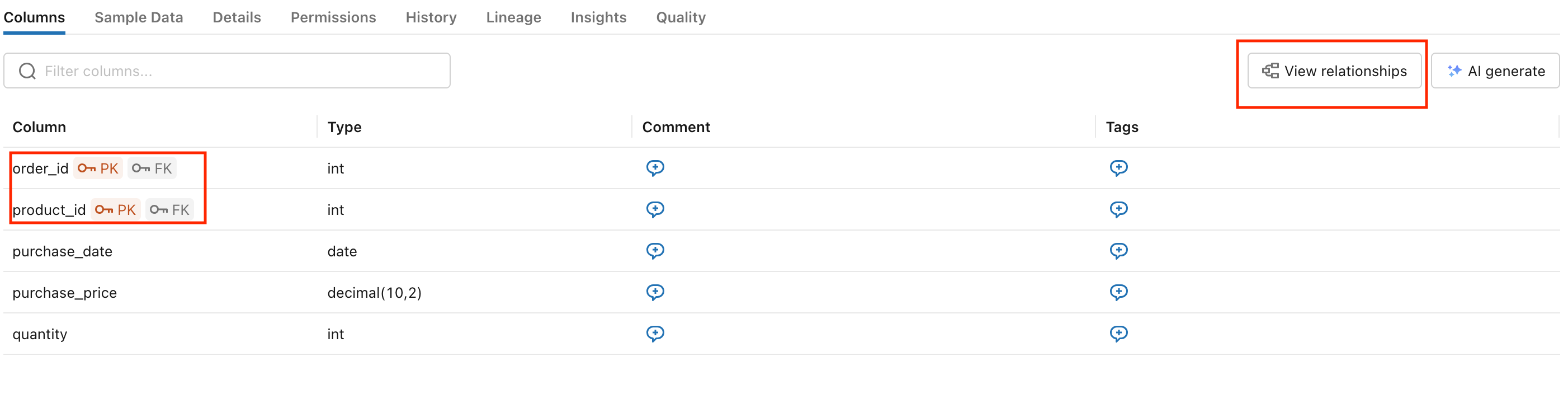Click the FK badge on product_id

[170, 210]
